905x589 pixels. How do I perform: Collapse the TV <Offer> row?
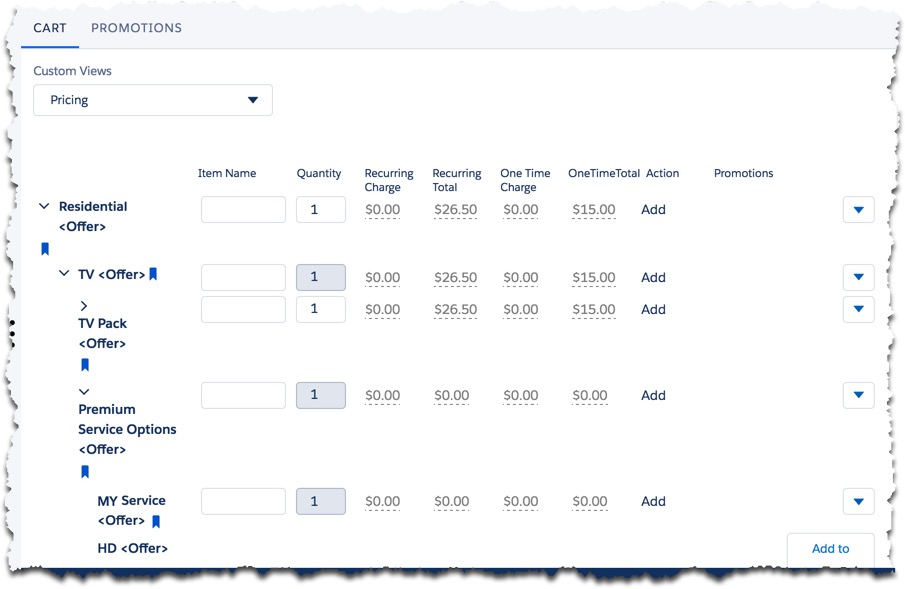point(64,273)
